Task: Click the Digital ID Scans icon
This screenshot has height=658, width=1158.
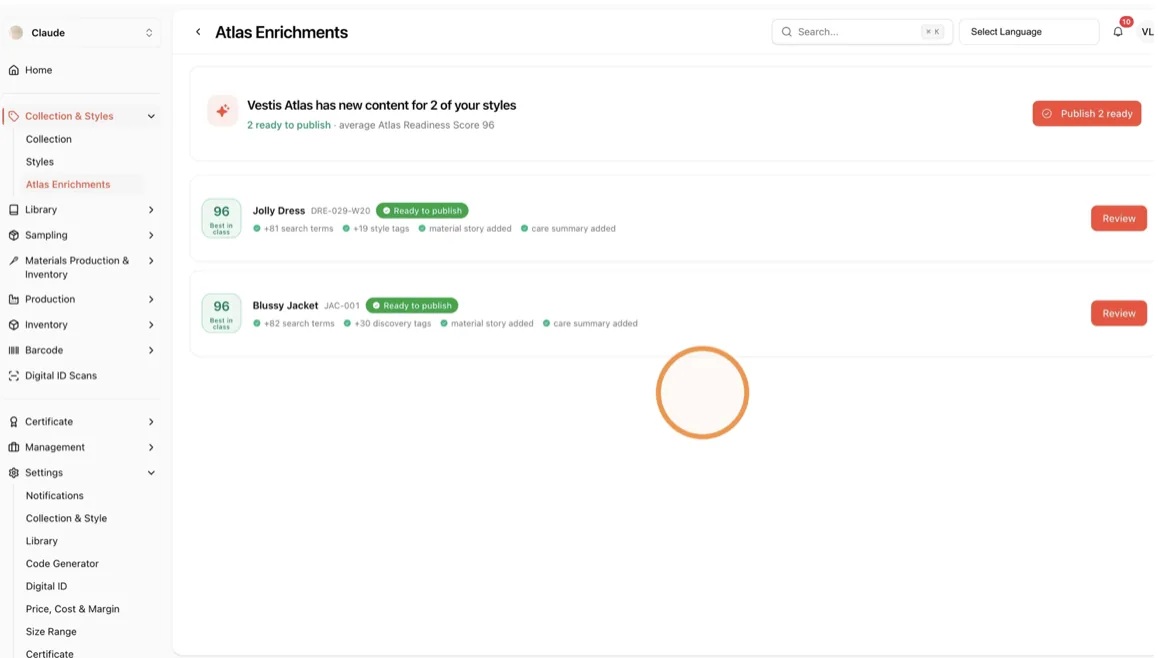Action: point(13,376)
